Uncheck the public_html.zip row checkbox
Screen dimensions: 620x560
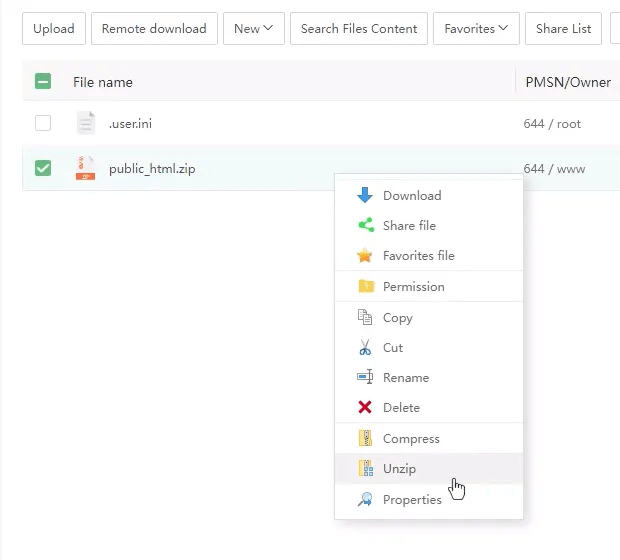click(x=43, y=168)
